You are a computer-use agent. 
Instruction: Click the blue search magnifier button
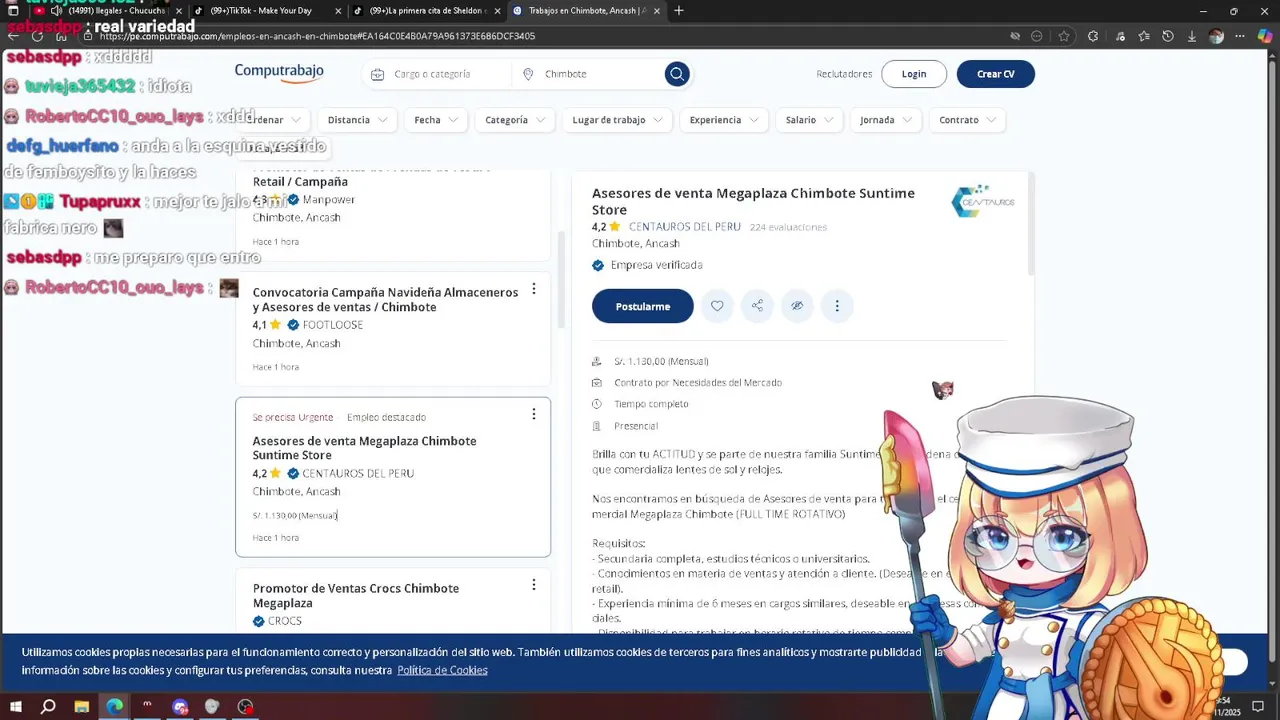point(677,74)
